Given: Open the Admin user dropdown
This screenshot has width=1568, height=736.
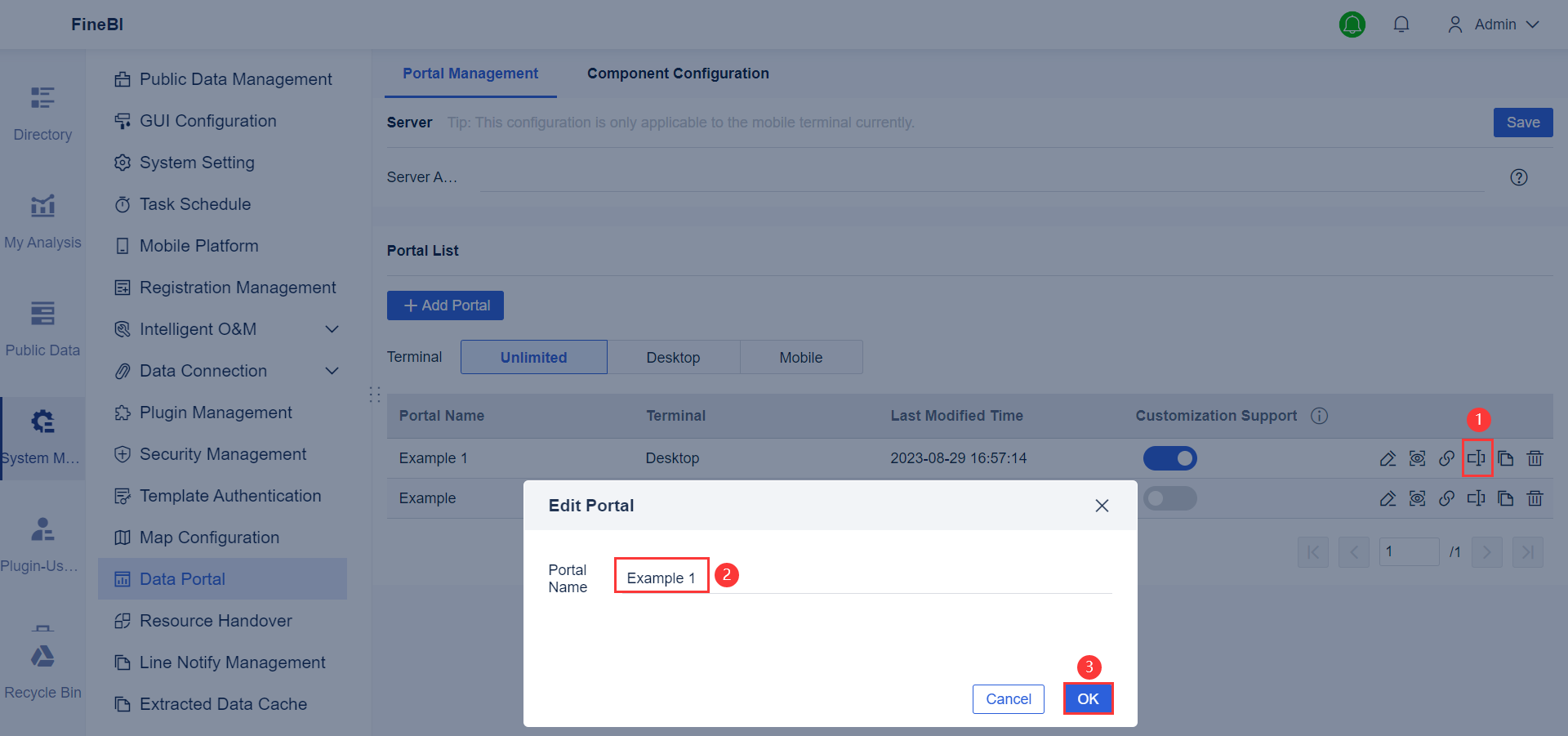Looking at the screenshot, I should click(x=1494, y=25).
